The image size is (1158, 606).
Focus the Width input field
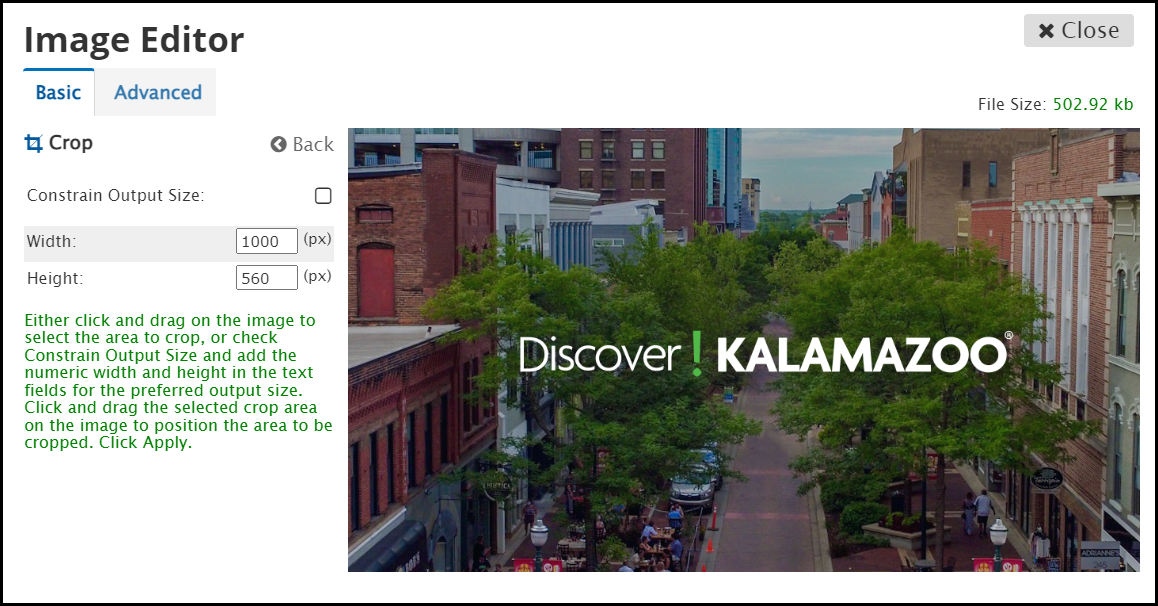(x=266, y=241)
